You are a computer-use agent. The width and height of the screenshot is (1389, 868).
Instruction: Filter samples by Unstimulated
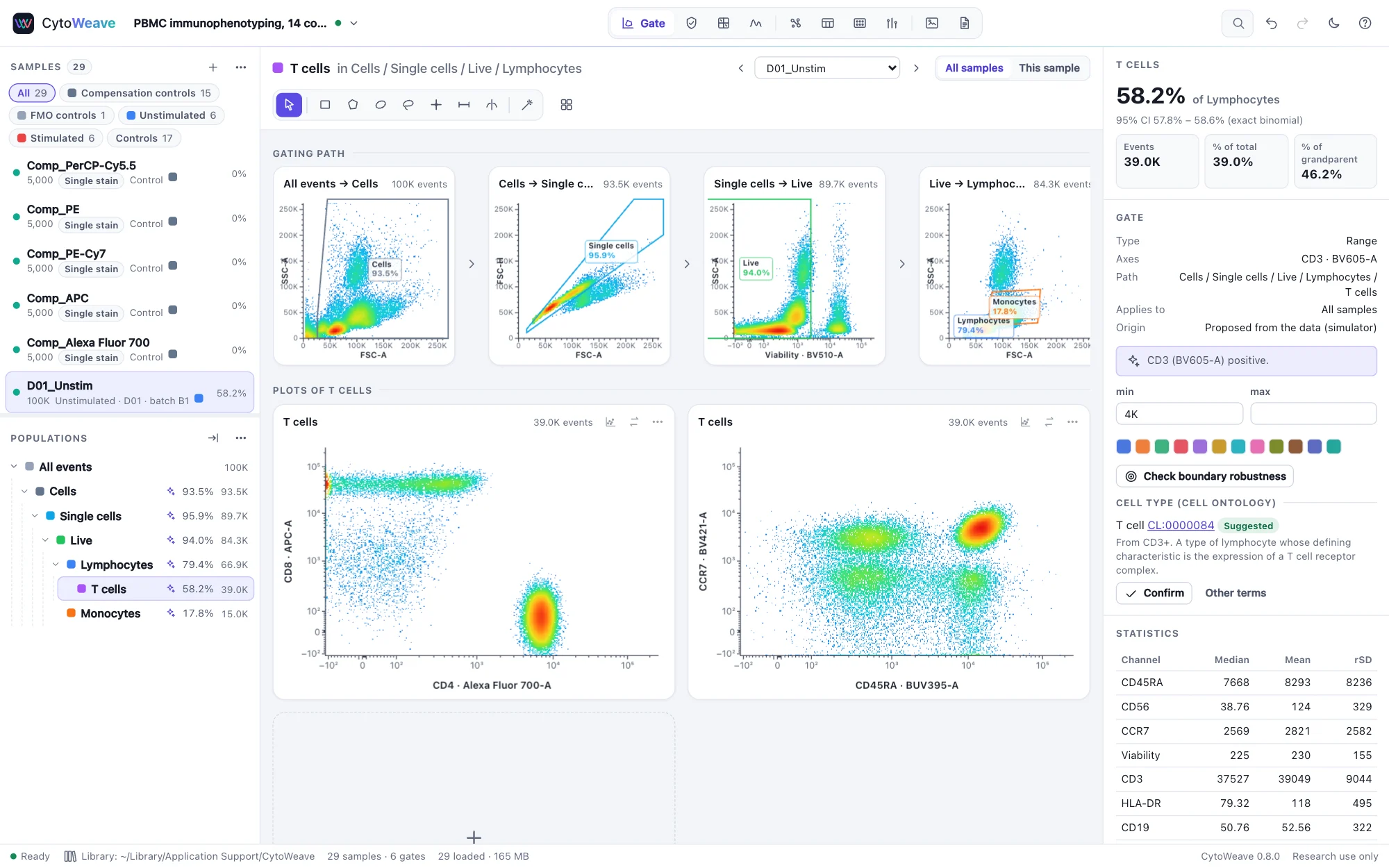171,115
